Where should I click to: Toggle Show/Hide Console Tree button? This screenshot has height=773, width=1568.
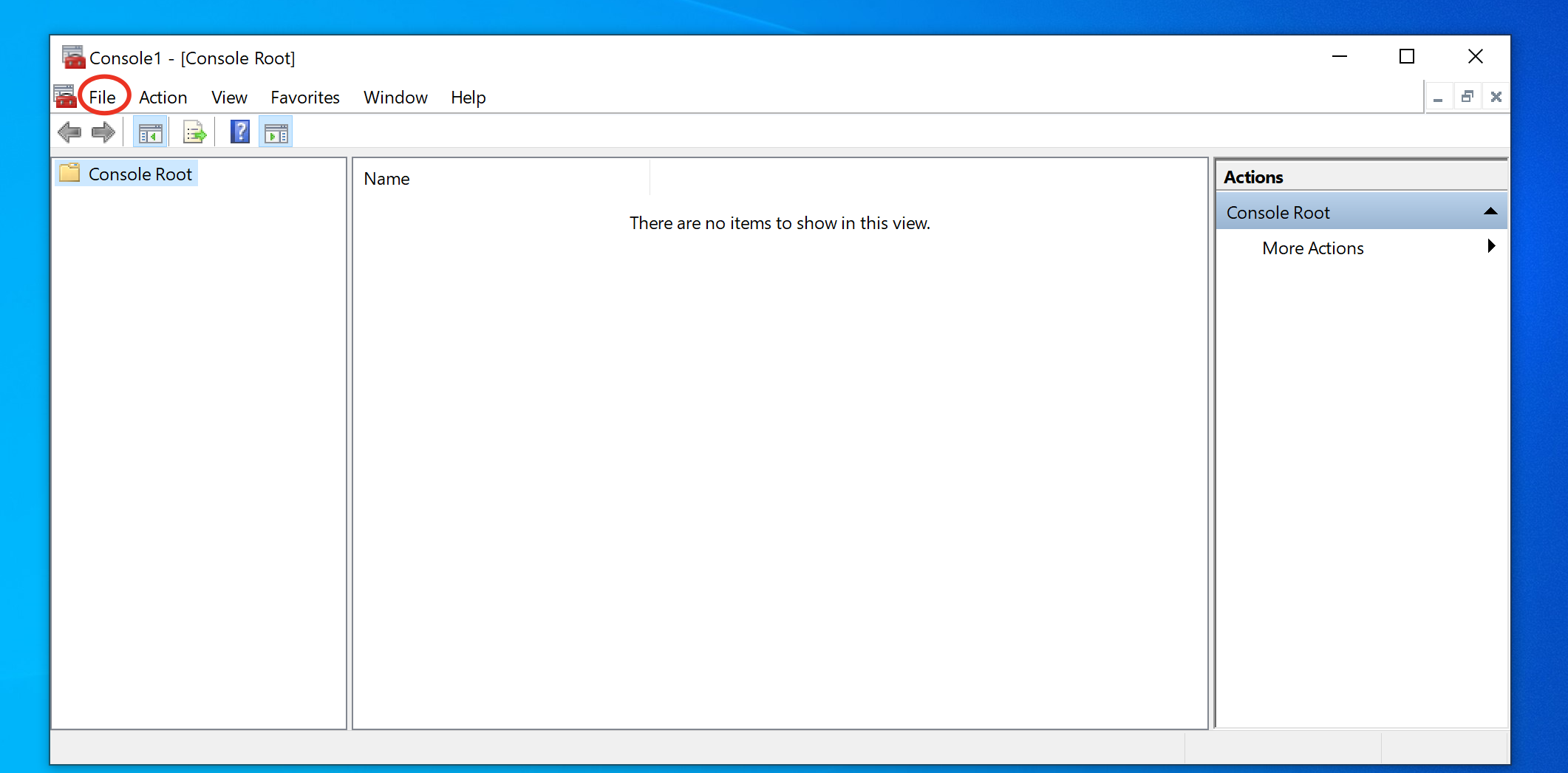(x=150, y=134)
